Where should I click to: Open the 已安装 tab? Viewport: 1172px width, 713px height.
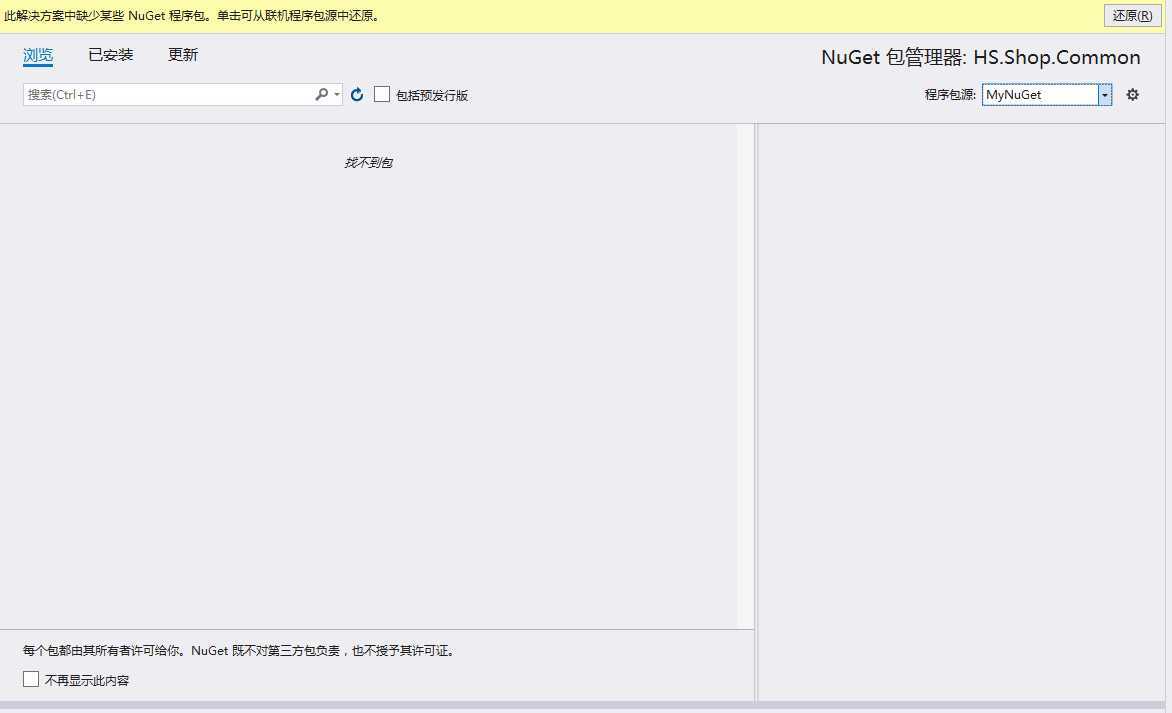point(111,55)
